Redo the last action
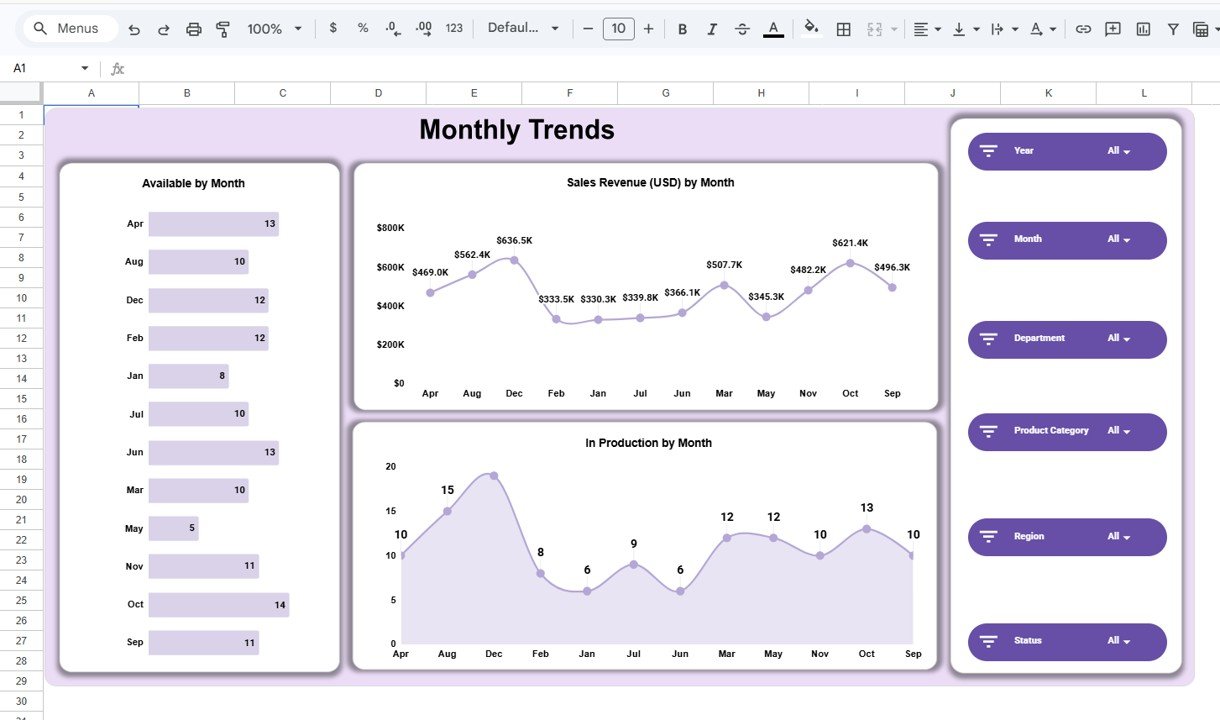The image size is (1220, 720). pos(163,28)
